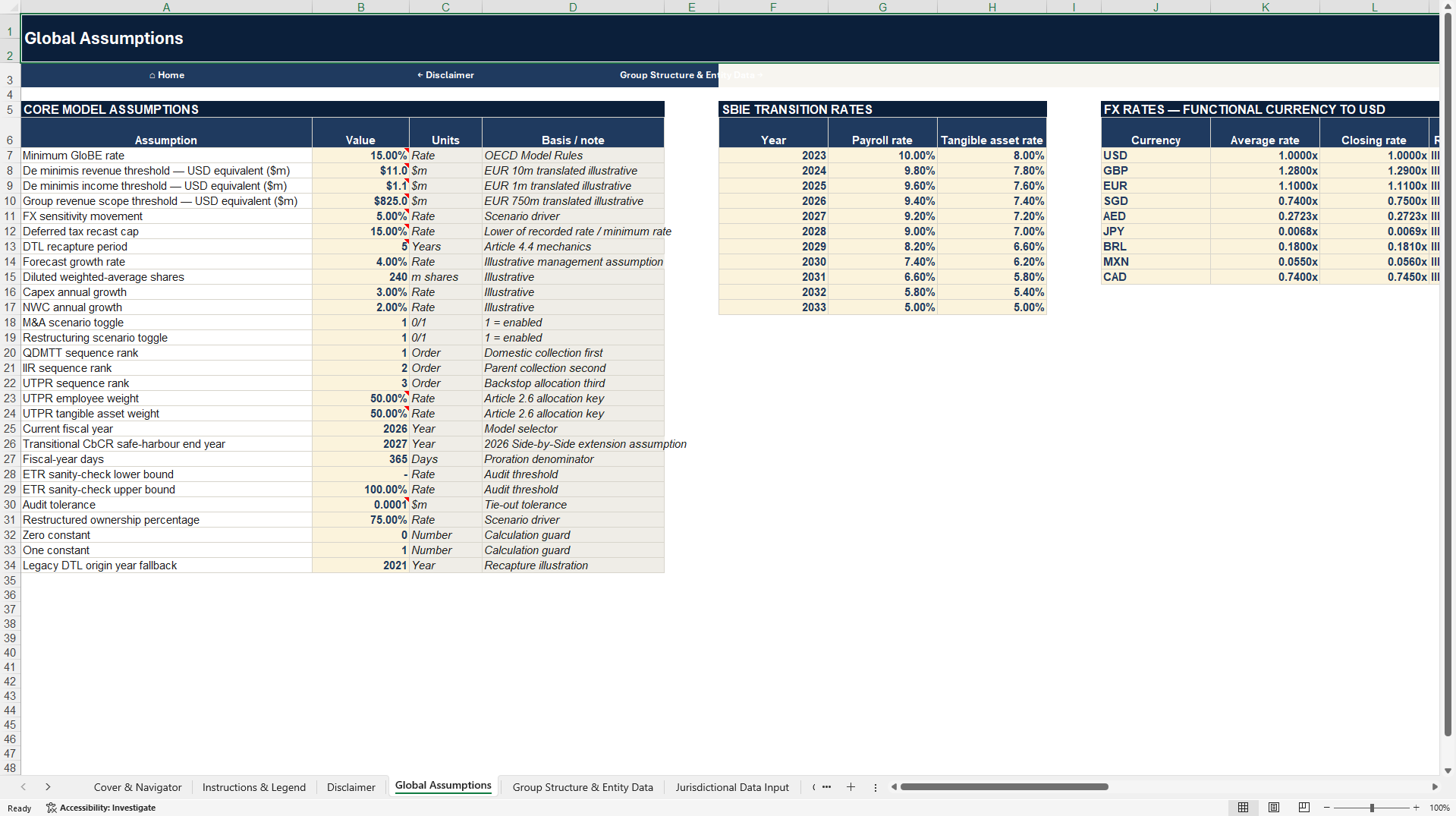The height and width of the screenshot is (816, 1456).
Task: Open the Instructions & Legend tab
Action: 254,787
